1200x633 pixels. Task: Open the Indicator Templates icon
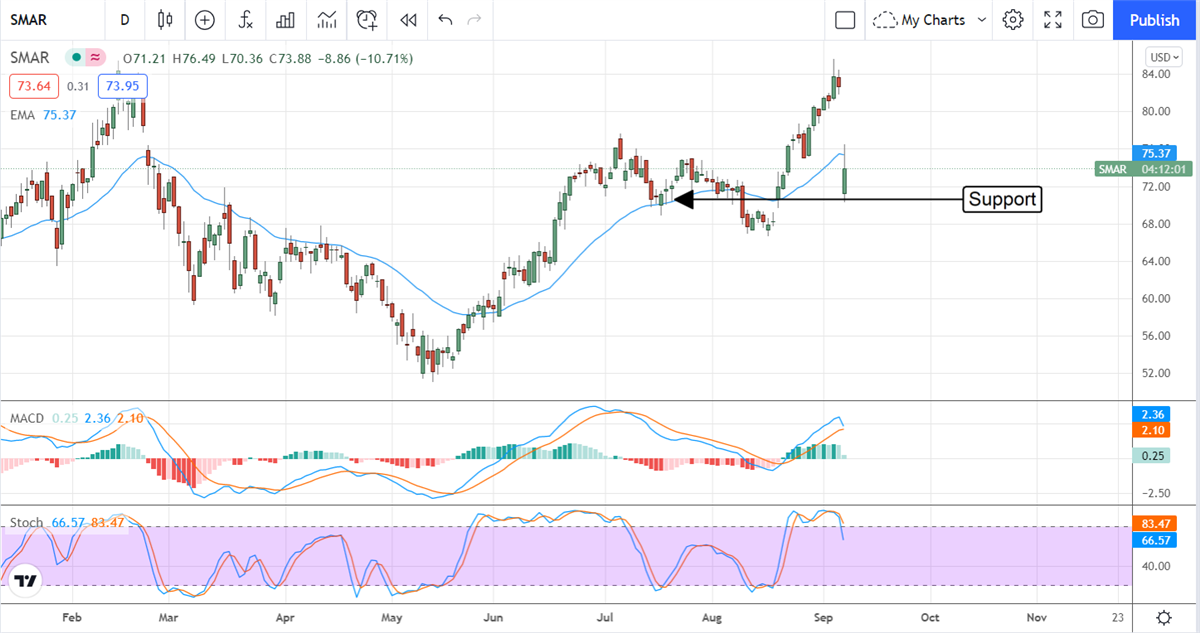(x=326, y=20)
